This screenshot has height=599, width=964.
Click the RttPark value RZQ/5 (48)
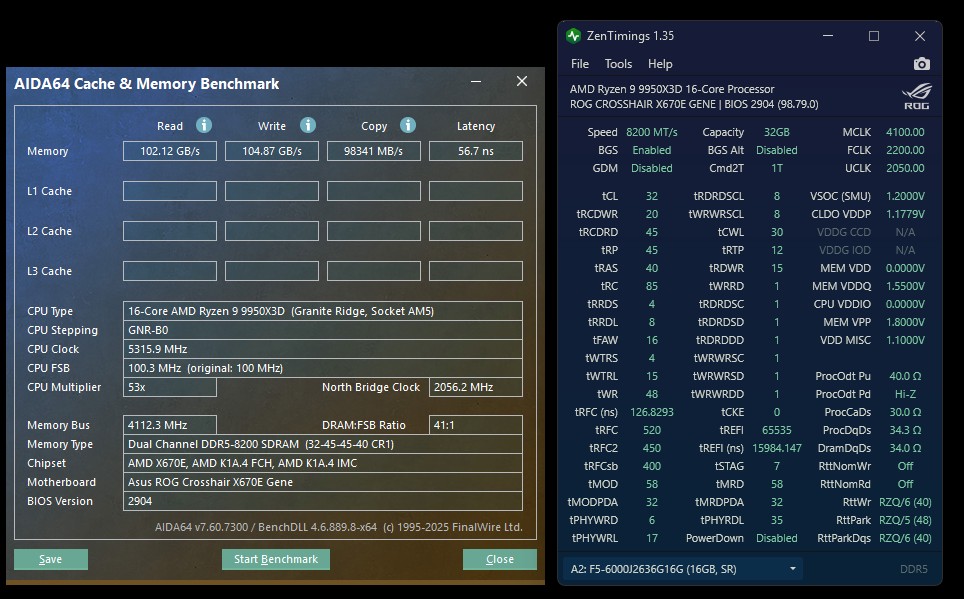[x=905, y=520]
